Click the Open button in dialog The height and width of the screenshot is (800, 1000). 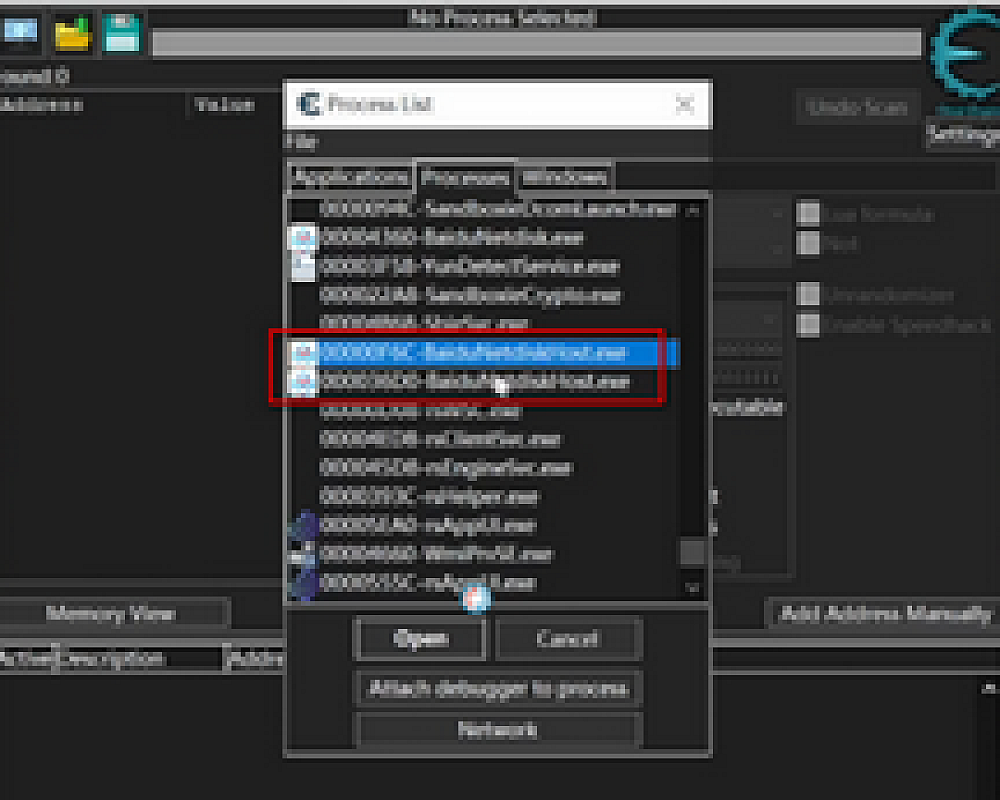tap(421, 639)
